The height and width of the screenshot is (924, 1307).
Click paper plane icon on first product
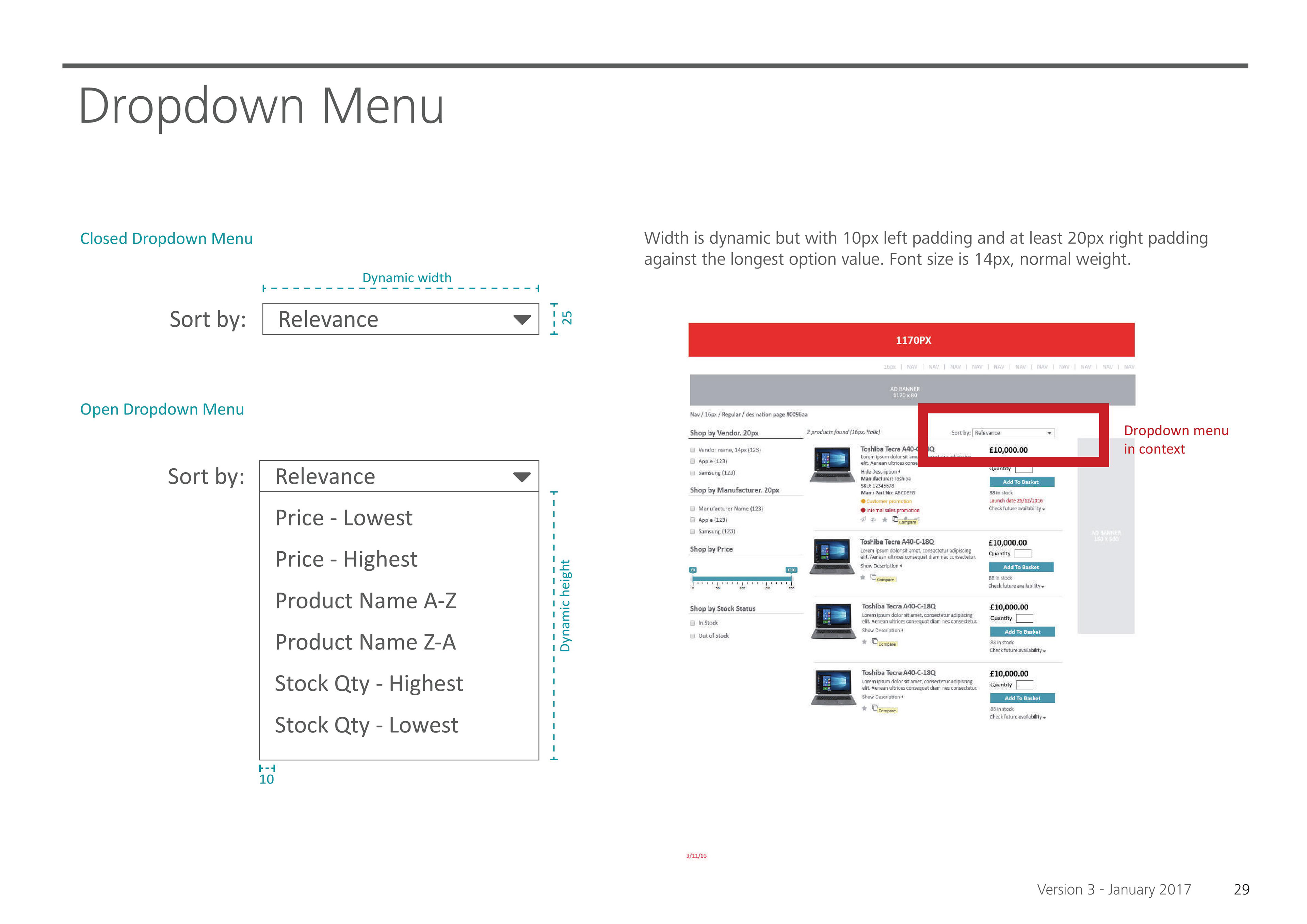coord(863,519)
